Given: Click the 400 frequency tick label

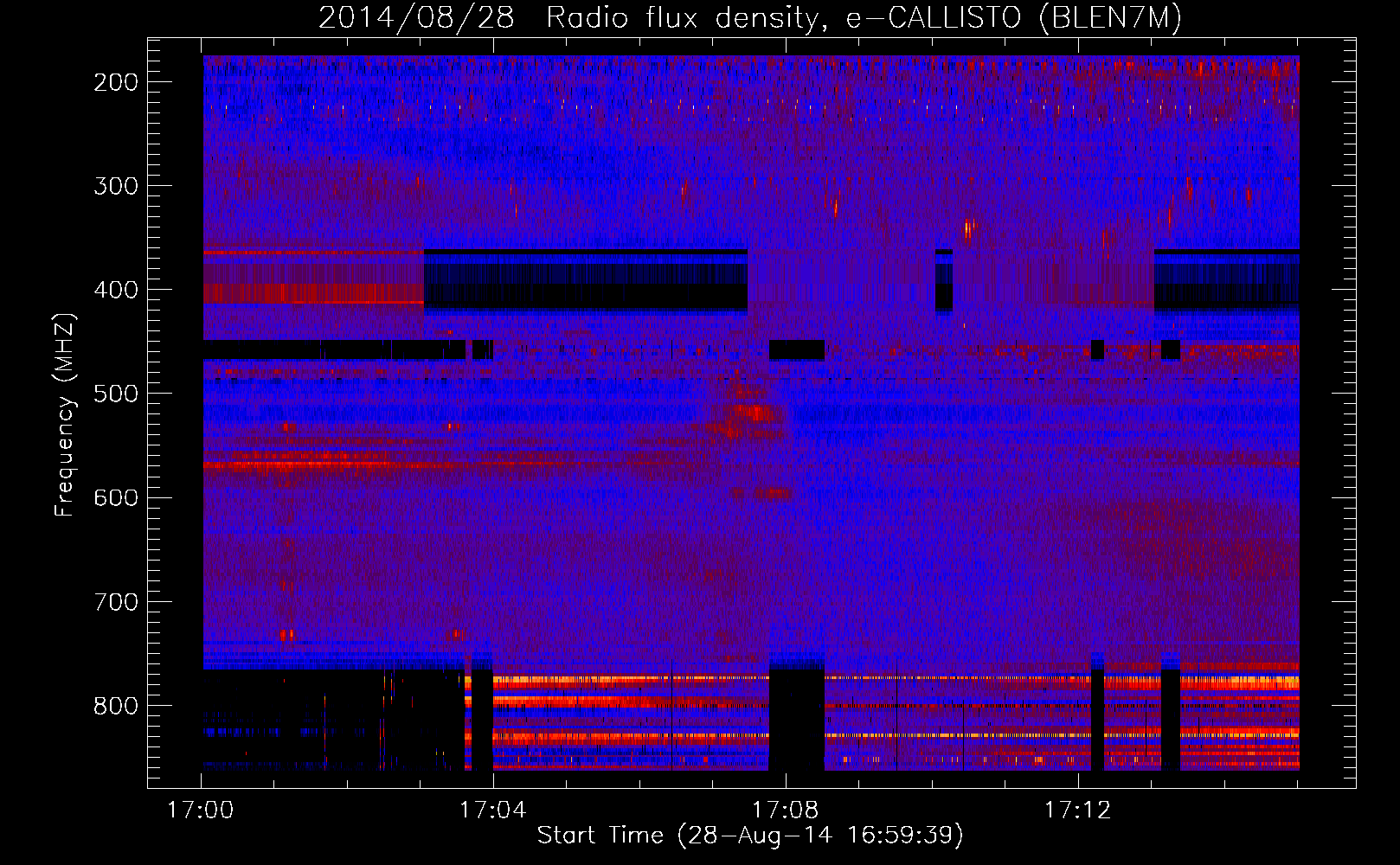Looking at the screenshot, I should (116, 290).
